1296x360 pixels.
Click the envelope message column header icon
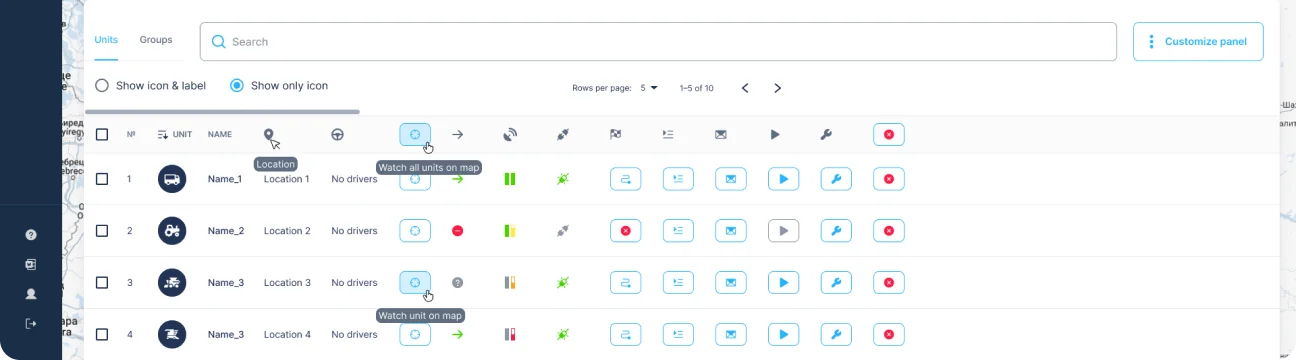721,134
